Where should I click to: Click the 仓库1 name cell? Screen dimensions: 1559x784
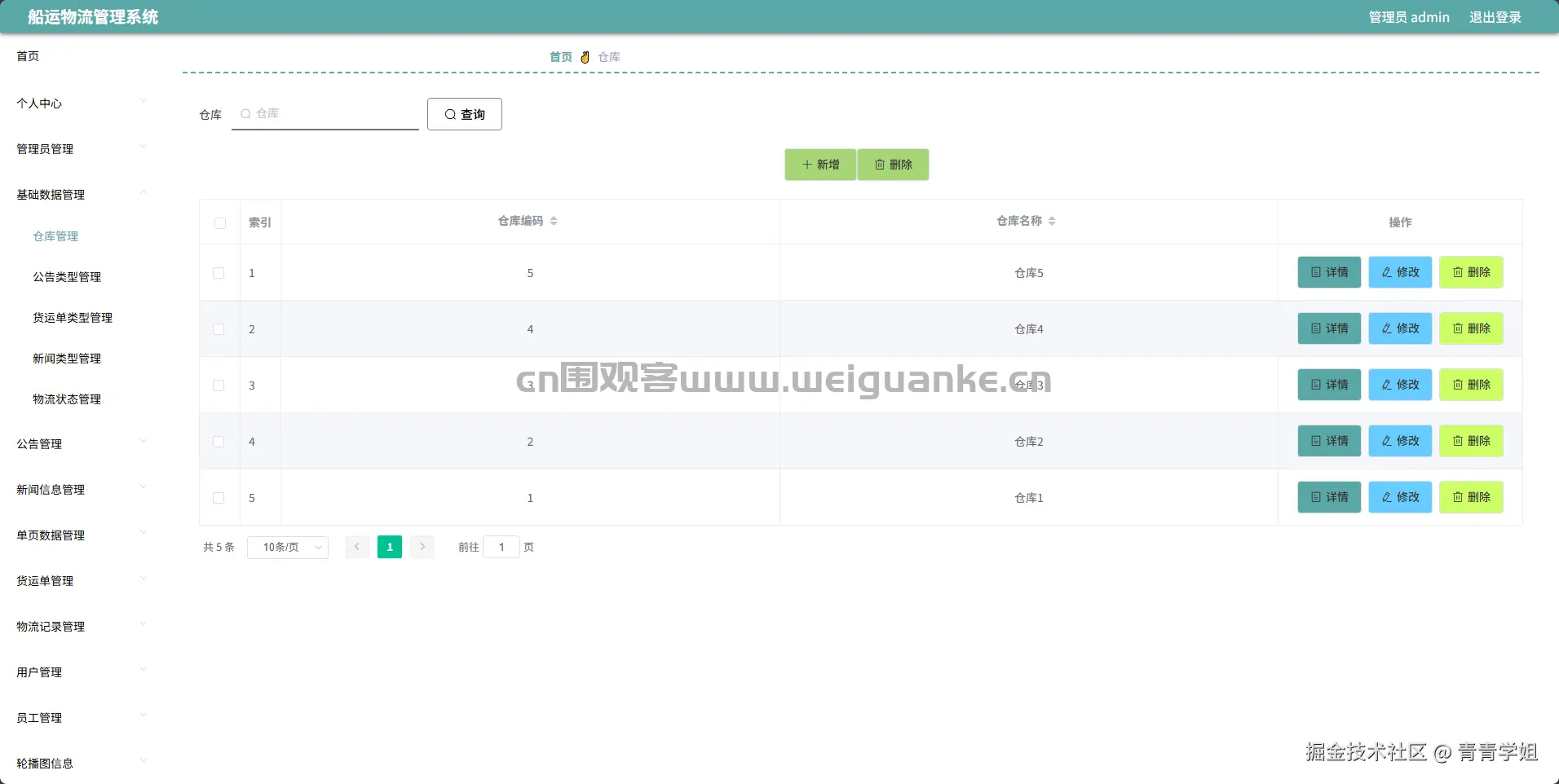pos(1029,498)
